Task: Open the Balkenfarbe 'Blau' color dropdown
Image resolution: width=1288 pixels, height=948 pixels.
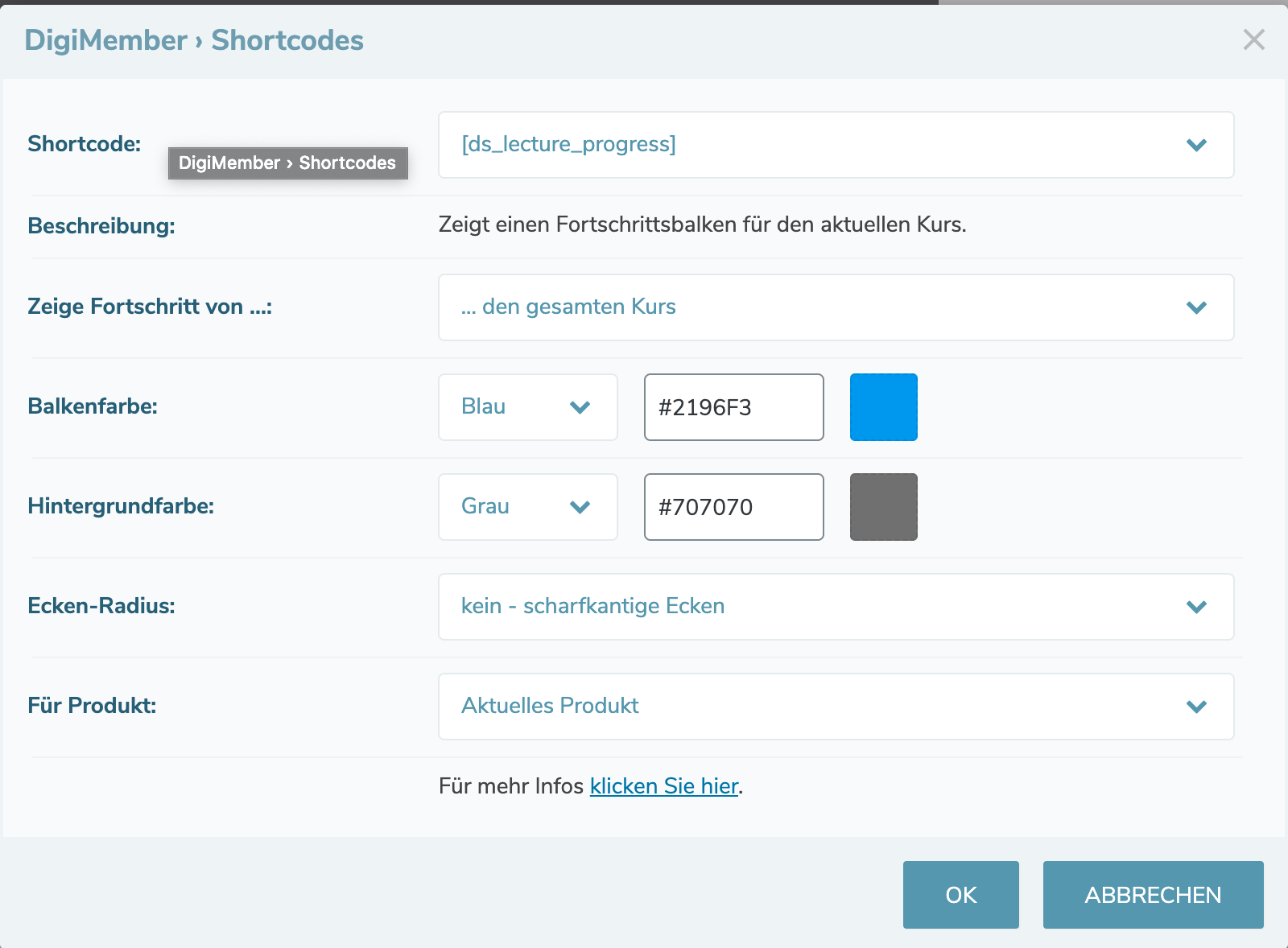Action: (527, 407)
